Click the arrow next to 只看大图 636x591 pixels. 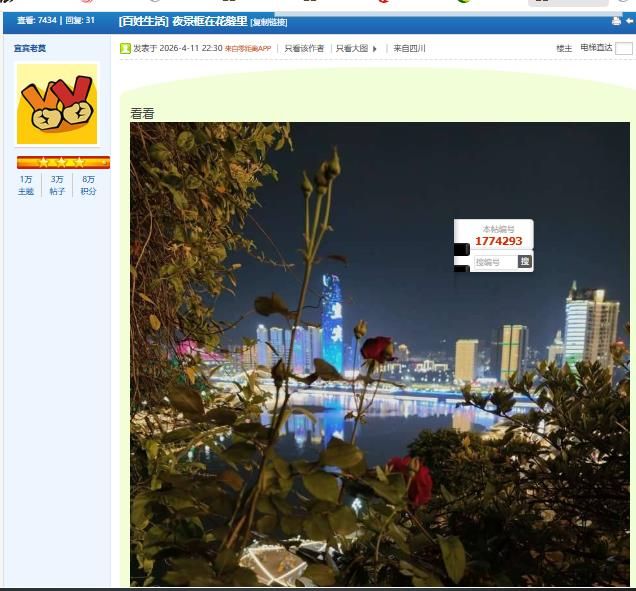point(375,48)
